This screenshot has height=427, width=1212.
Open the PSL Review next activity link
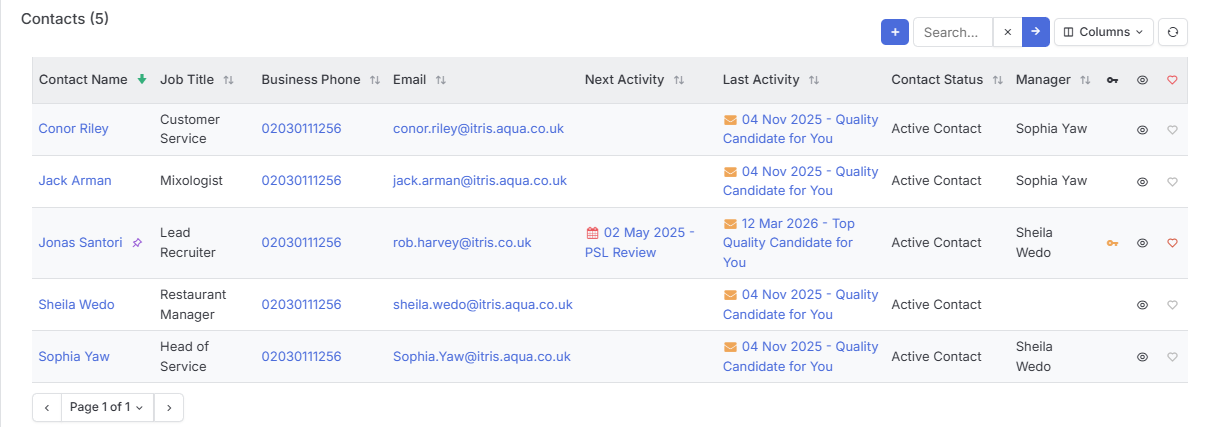point(640,243)
